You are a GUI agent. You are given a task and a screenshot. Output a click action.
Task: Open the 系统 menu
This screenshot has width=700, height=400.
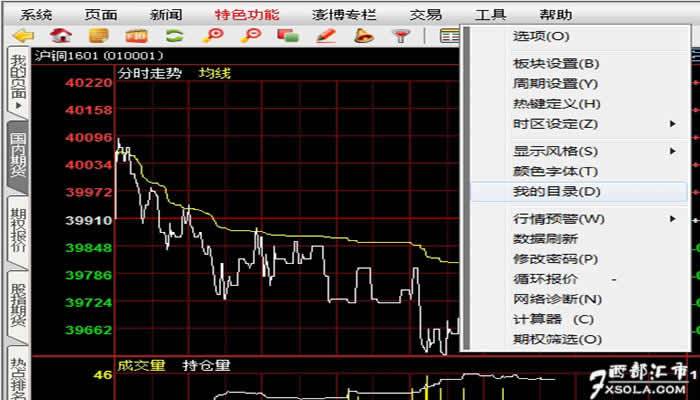(36, 15)
